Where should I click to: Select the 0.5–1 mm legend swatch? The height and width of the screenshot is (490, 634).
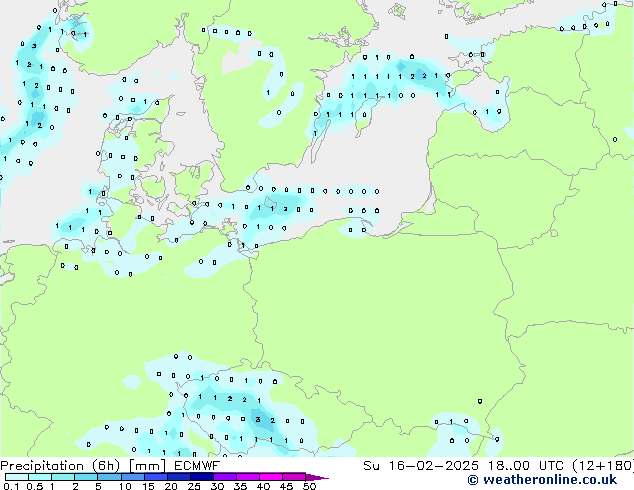pos(40,477)
